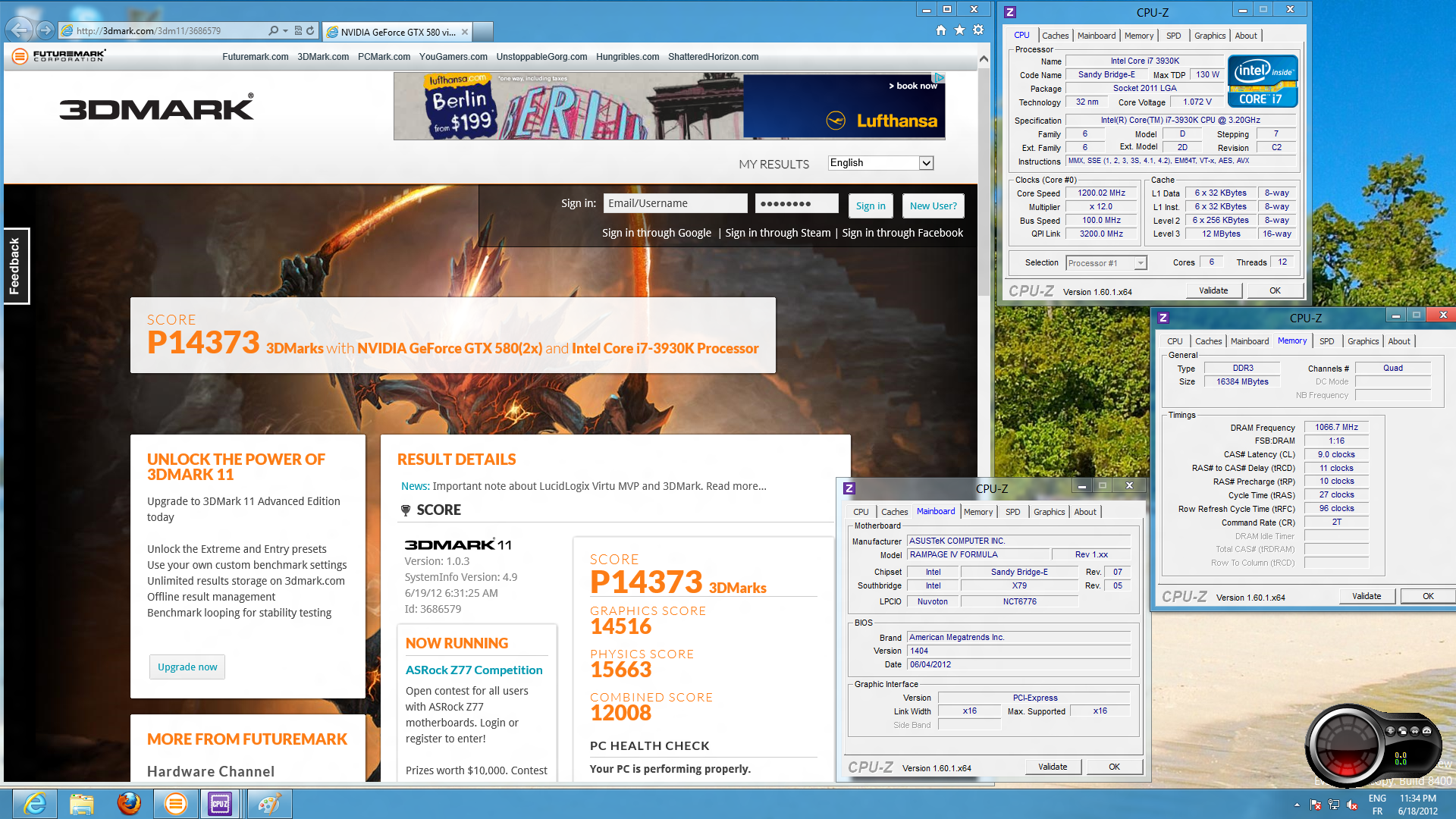Close the NVIDIA GeForce GTX 580 tab
This screenshot has width=1456, height=819.
465,32
